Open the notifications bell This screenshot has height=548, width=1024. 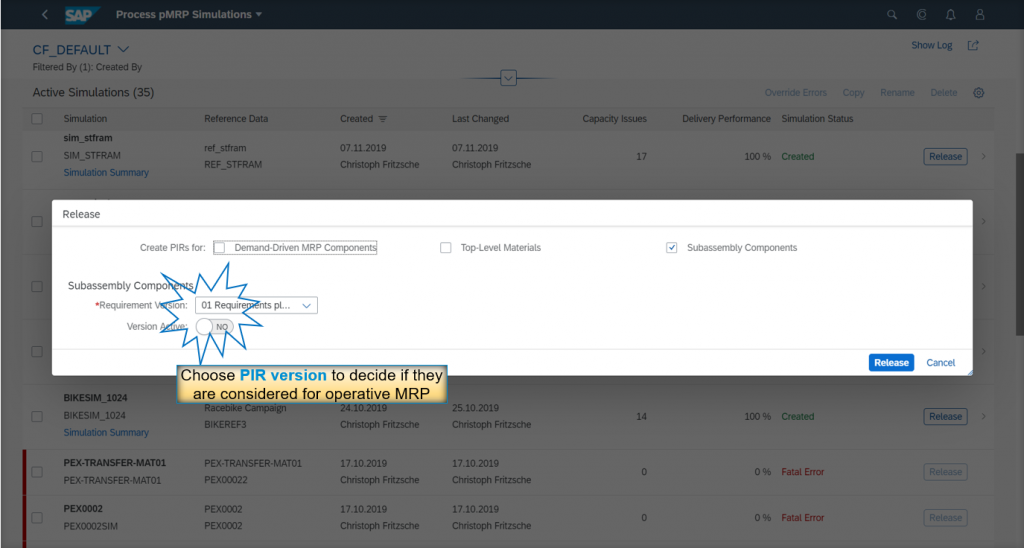(951, 14)
